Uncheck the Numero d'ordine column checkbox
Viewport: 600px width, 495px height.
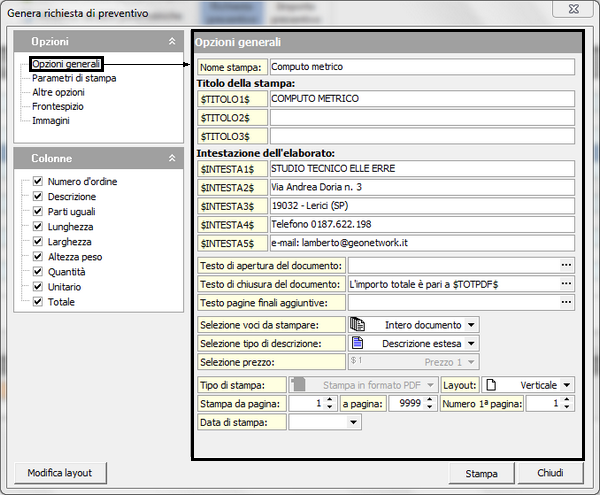(x=38, y=182)
